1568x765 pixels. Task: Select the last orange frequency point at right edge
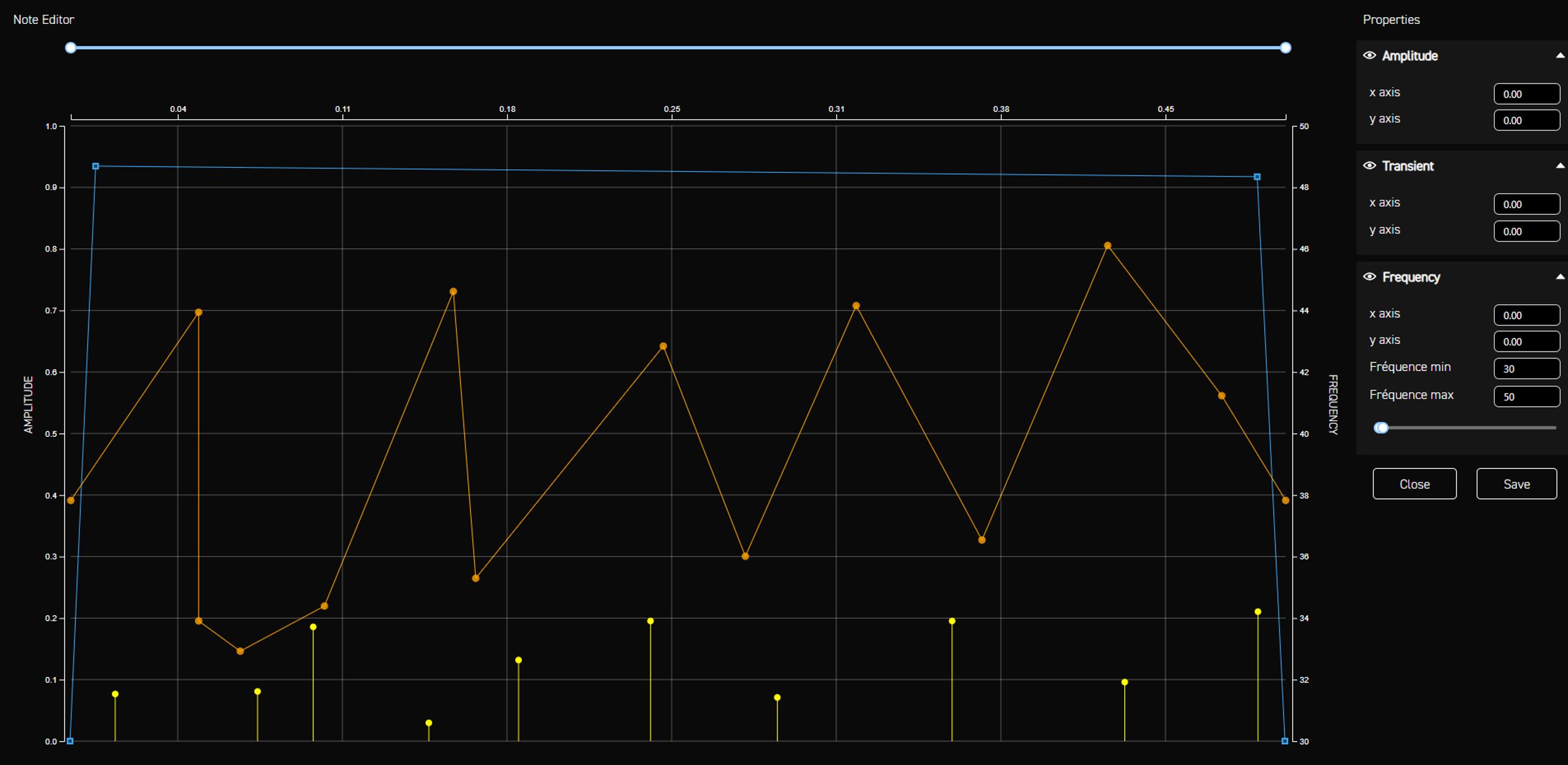[1285, 500]
